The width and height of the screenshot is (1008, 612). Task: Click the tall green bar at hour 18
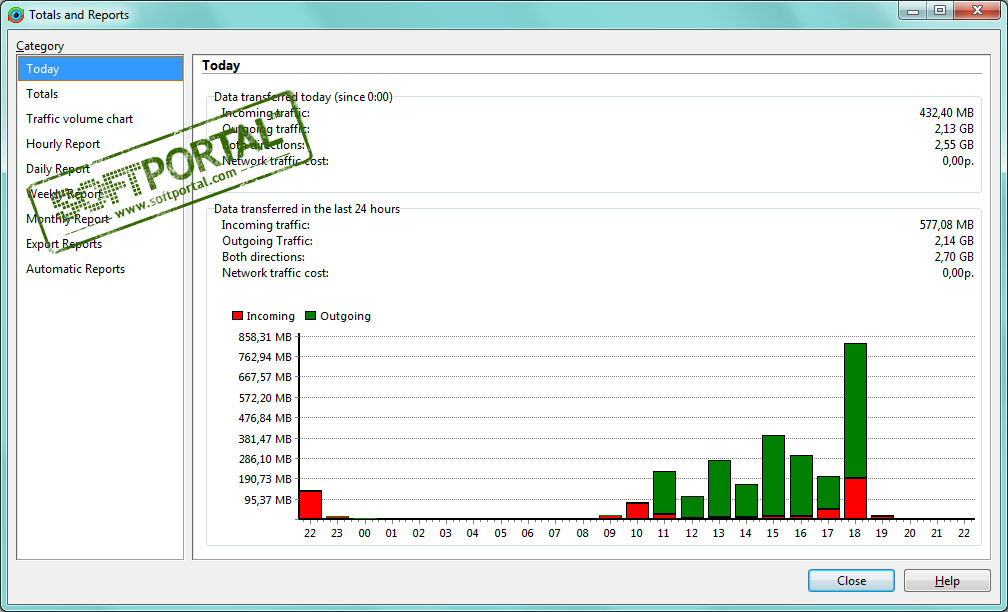pos(855,410)
